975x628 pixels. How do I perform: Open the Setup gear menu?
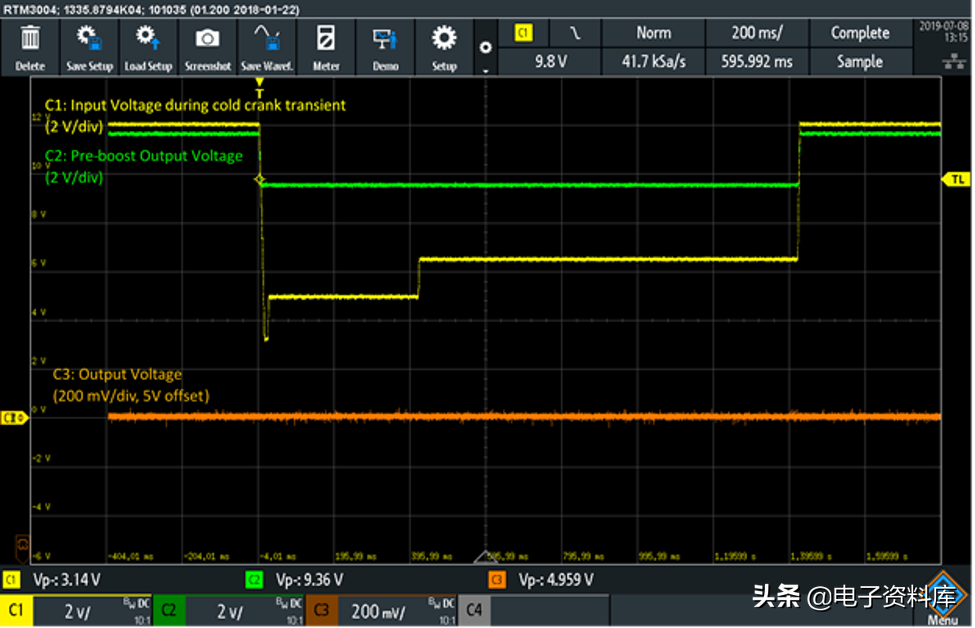point(444,47)
